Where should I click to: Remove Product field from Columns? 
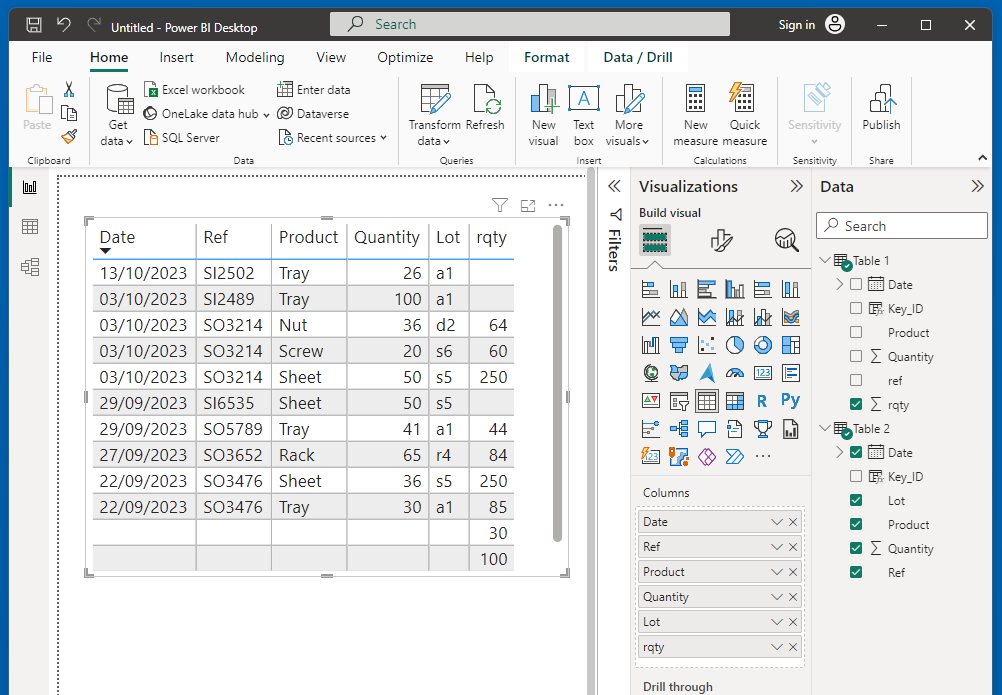tap(793, 572)
